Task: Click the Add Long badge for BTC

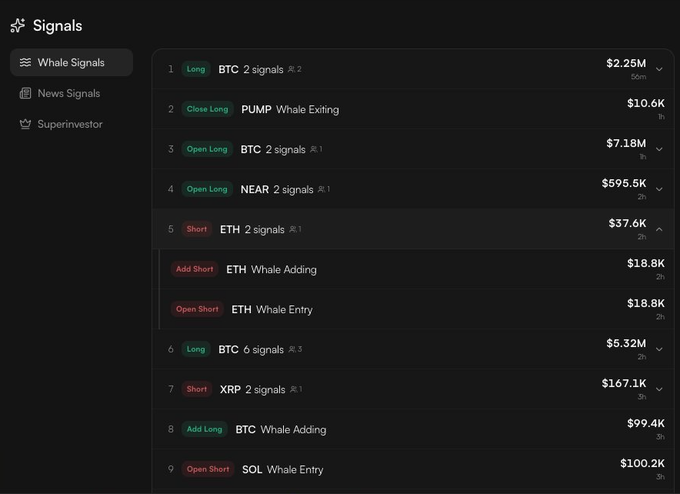Action: point(204,429)
